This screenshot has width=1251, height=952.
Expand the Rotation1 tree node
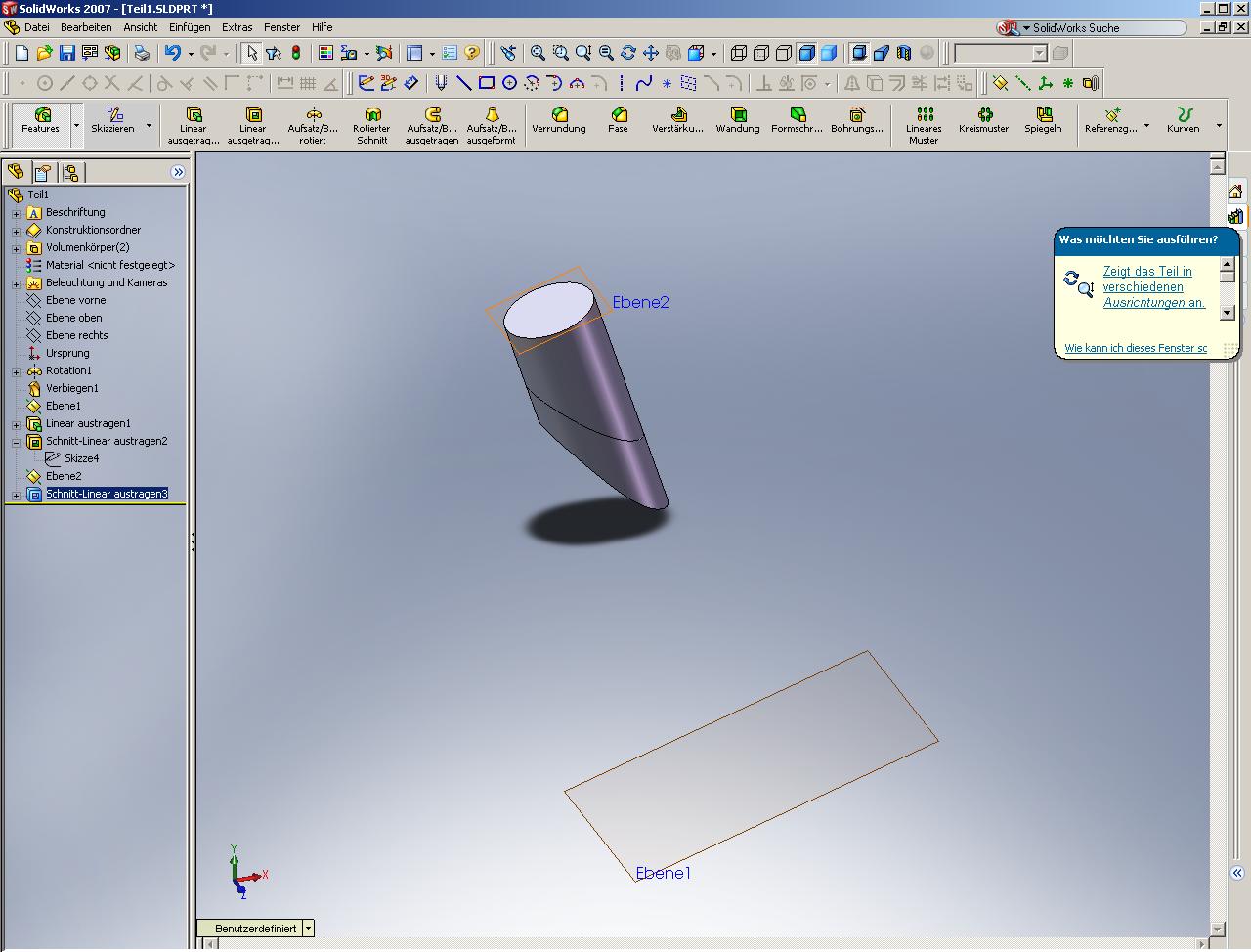pyautogui.click(x=16, y=371)
